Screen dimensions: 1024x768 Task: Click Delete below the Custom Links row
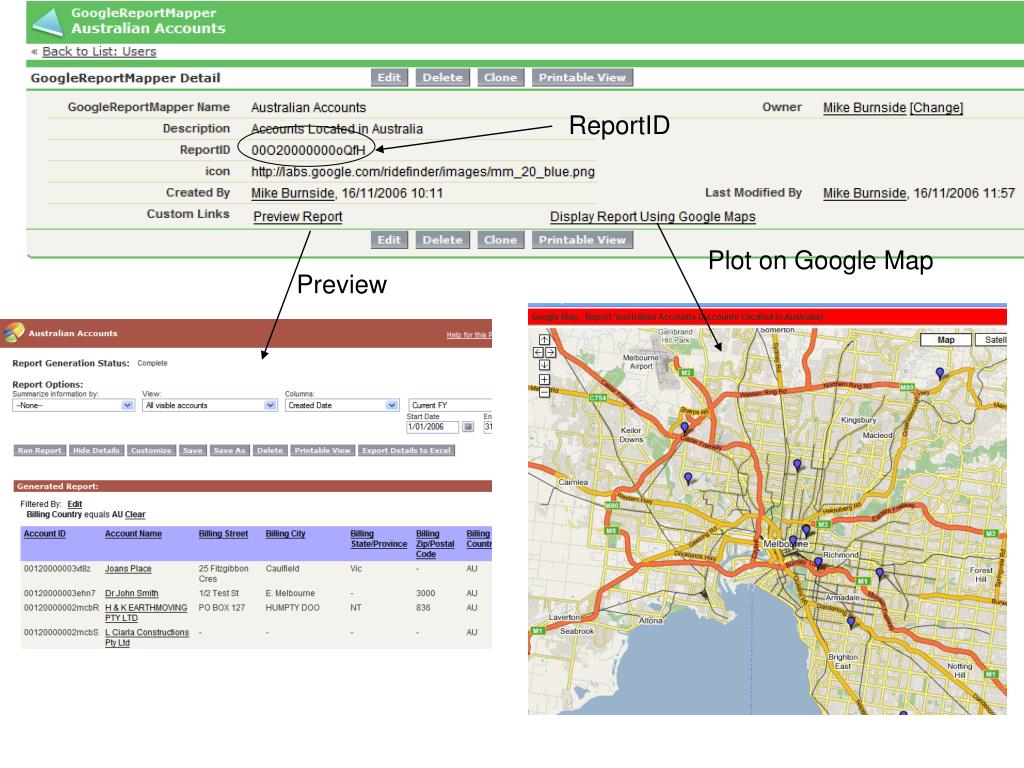point(442,240)
